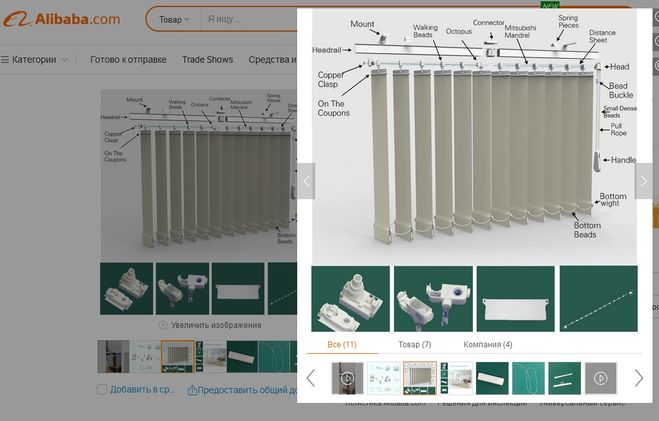Screen dimensions: 659x421
Task: Click Увеличить изображение magnifier icon
Action: (164, 325)
